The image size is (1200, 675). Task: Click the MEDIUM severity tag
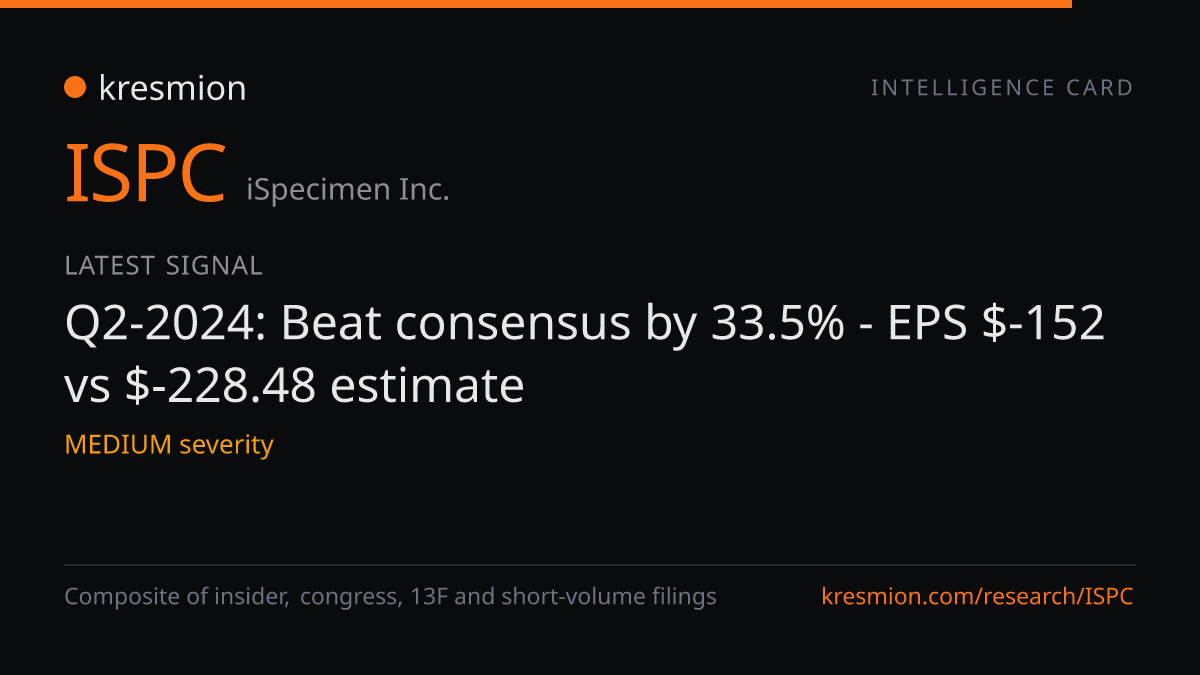click(169, 444)
